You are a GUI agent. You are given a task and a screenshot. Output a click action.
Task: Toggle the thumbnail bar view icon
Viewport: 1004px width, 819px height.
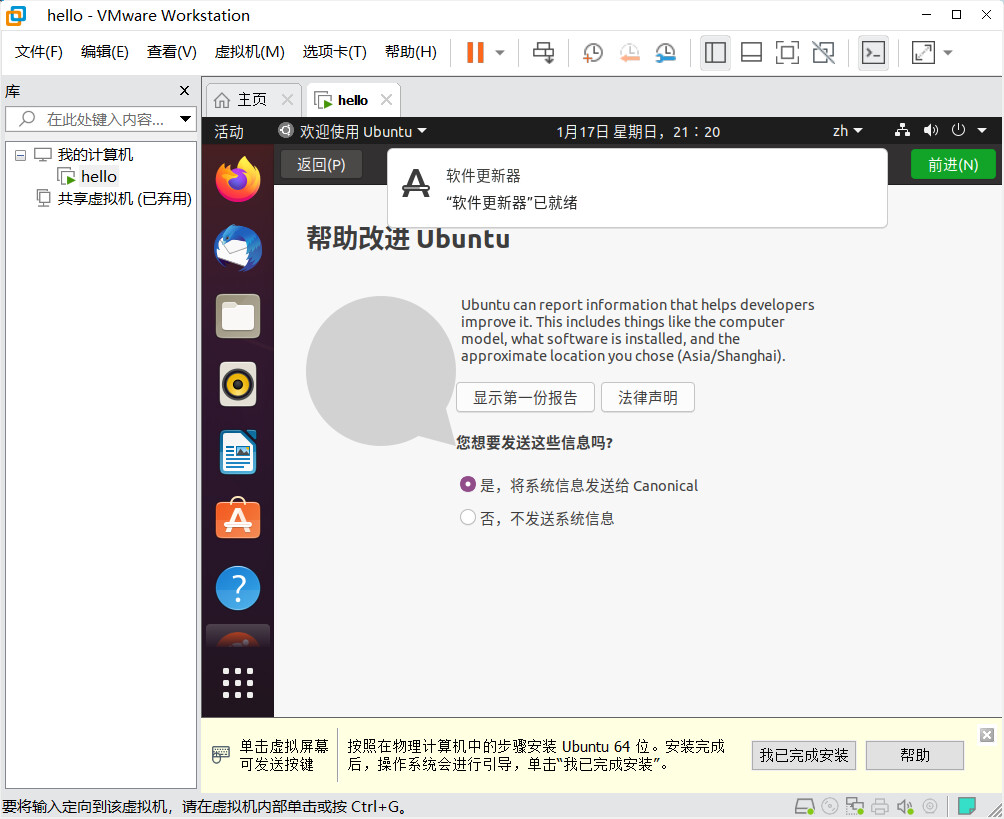click(x=751, y=53)
